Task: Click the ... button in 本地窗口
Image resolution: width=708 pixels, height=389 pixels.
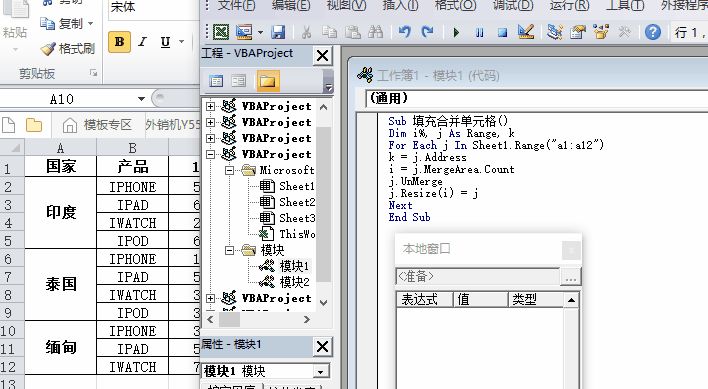Action: (x=570, y=277)
